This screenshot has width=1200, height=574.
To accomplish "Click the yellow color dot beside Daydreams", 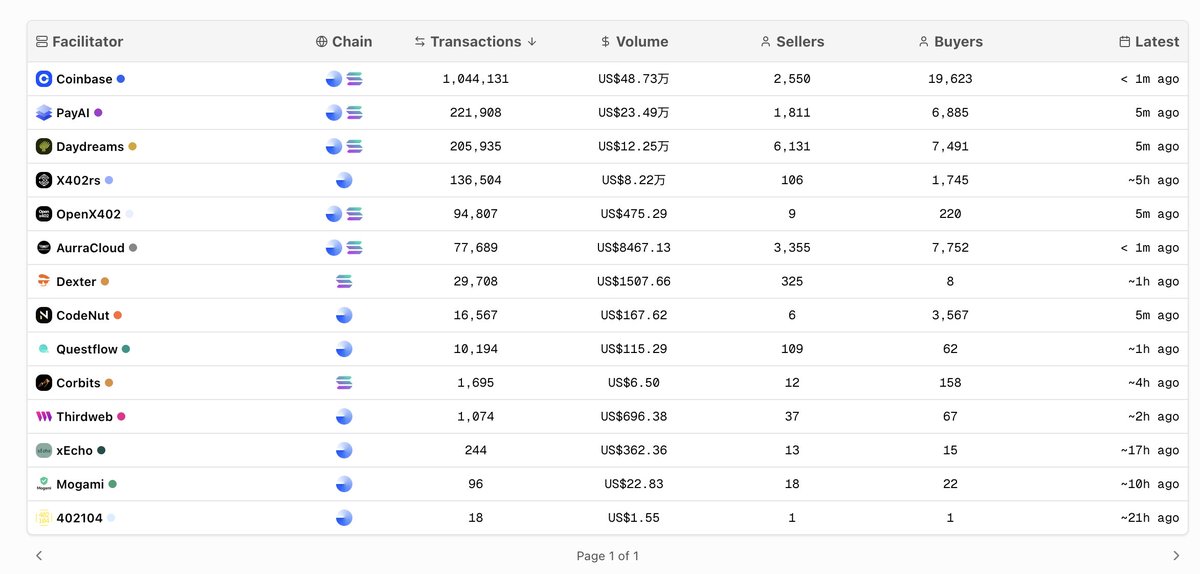I will pos(132,147).
